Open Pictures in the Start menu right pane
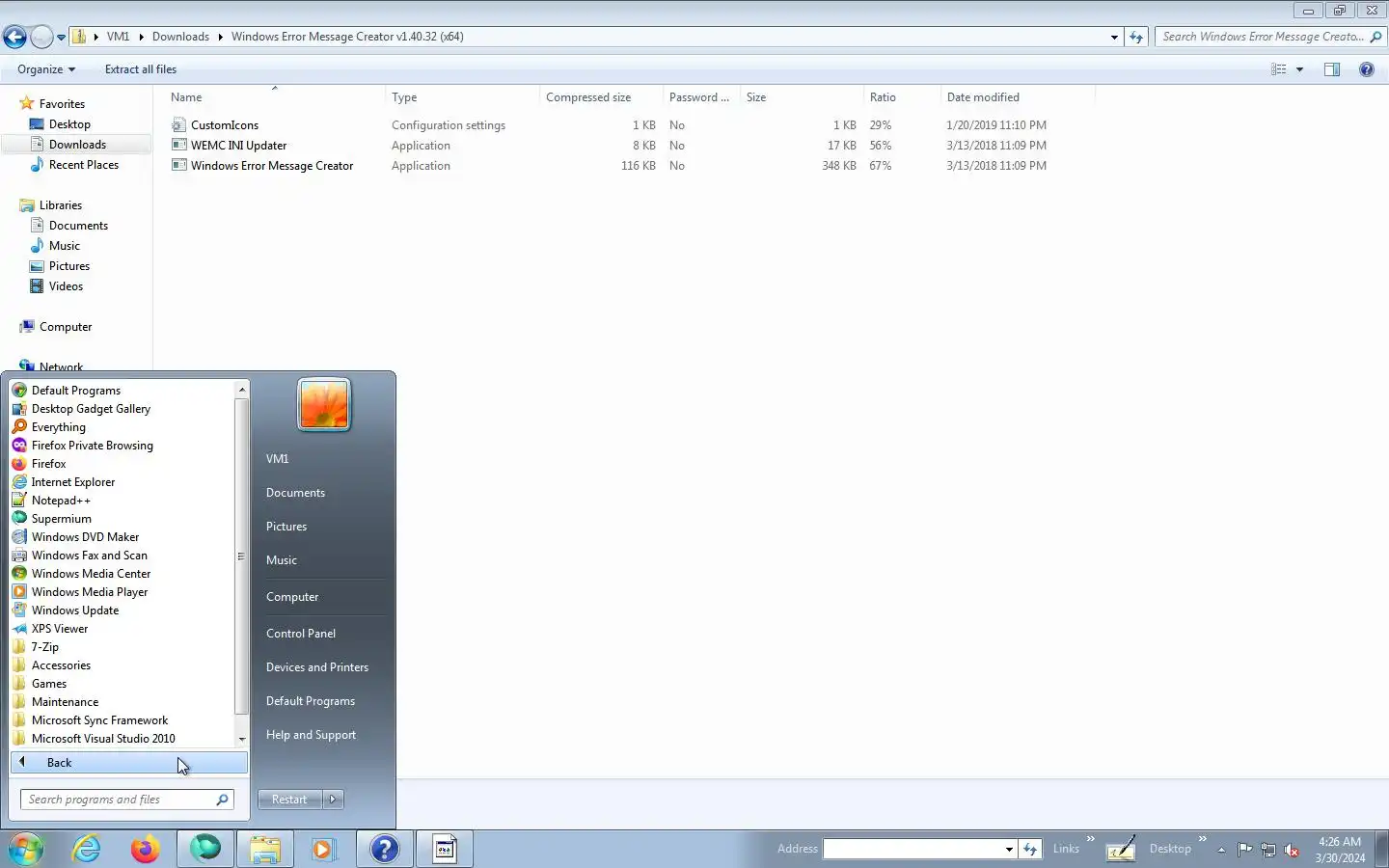 click(x=286, y=527)
